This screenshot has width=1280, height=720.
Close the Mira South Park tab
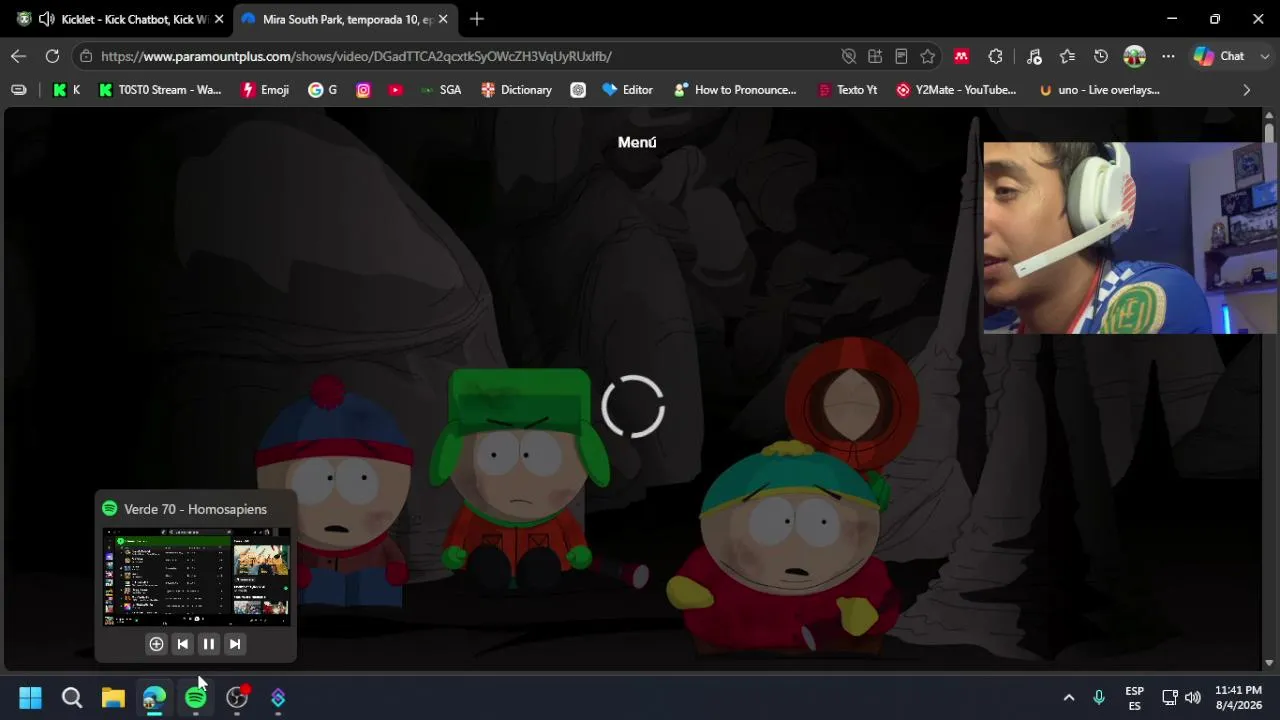point(443,19)
